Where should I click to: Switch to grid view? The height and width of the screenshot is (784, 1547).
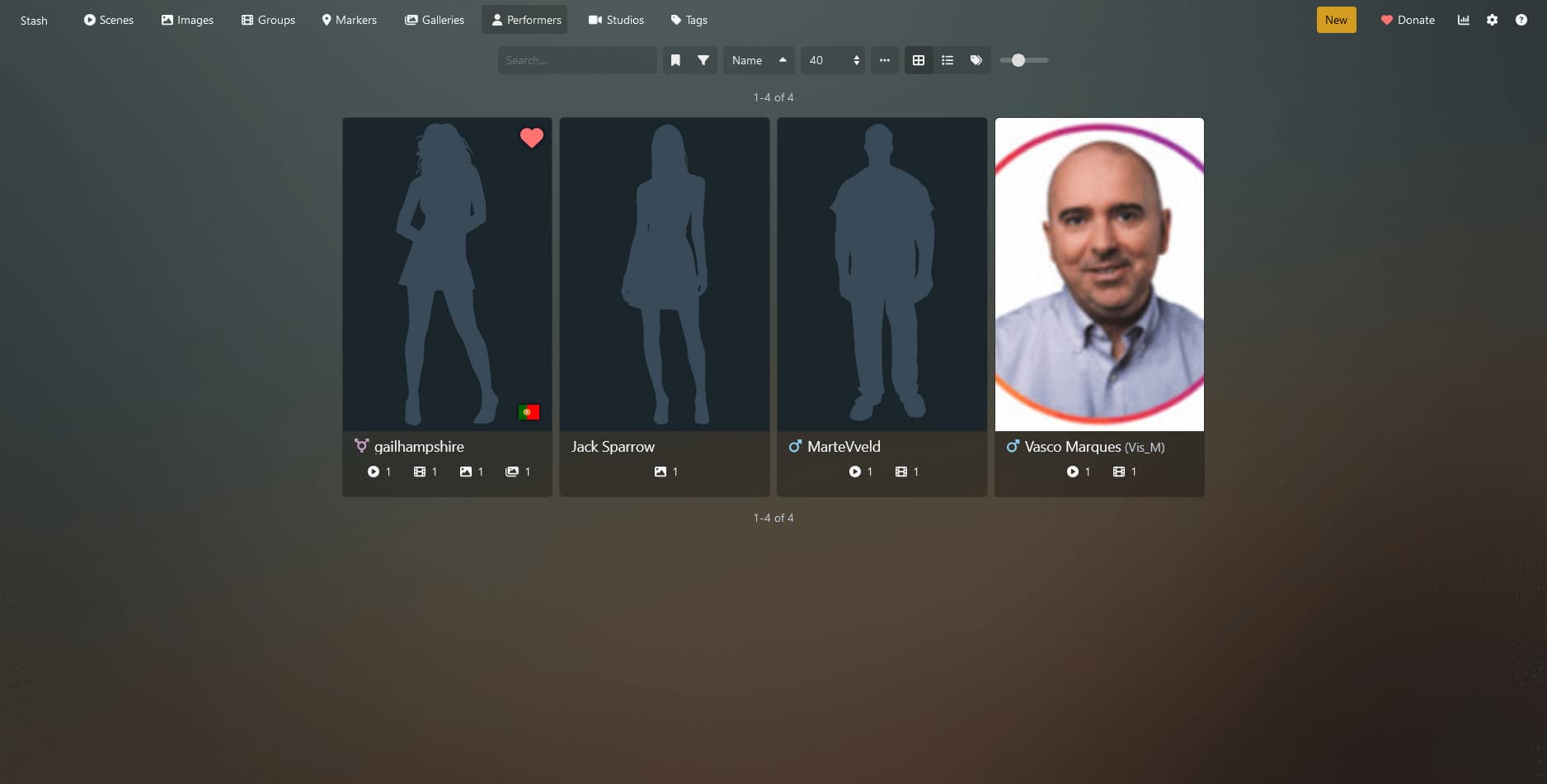pos(919,60)
